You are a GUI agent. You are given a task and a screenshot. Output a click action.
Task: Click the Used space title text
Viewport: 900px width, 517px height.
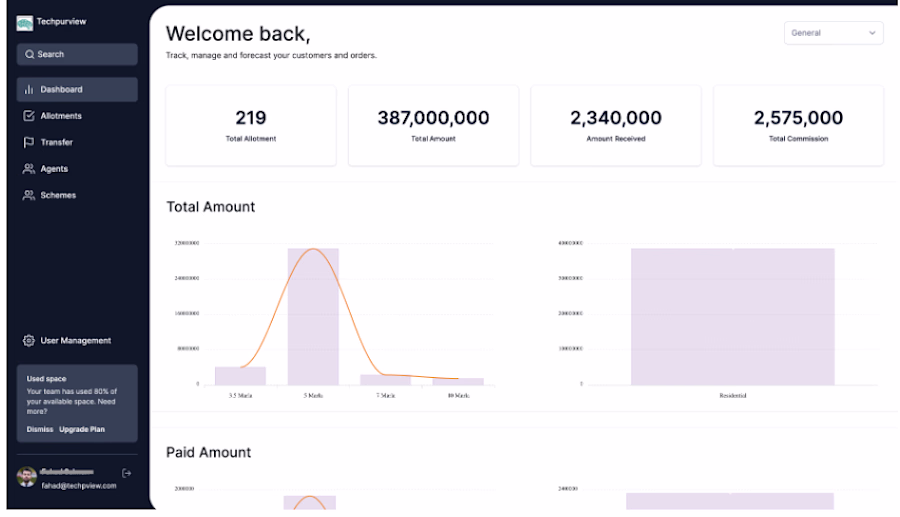(46, 379)
